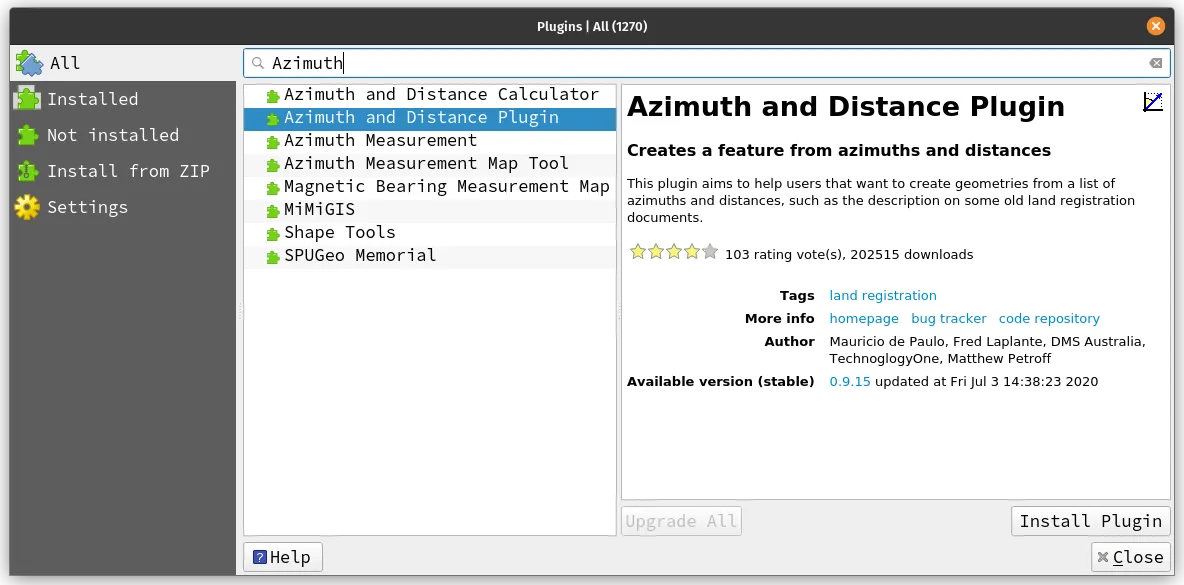1184x585 pixels.
Task: Click the Install Plugin button
Action: pos(1090,520)
